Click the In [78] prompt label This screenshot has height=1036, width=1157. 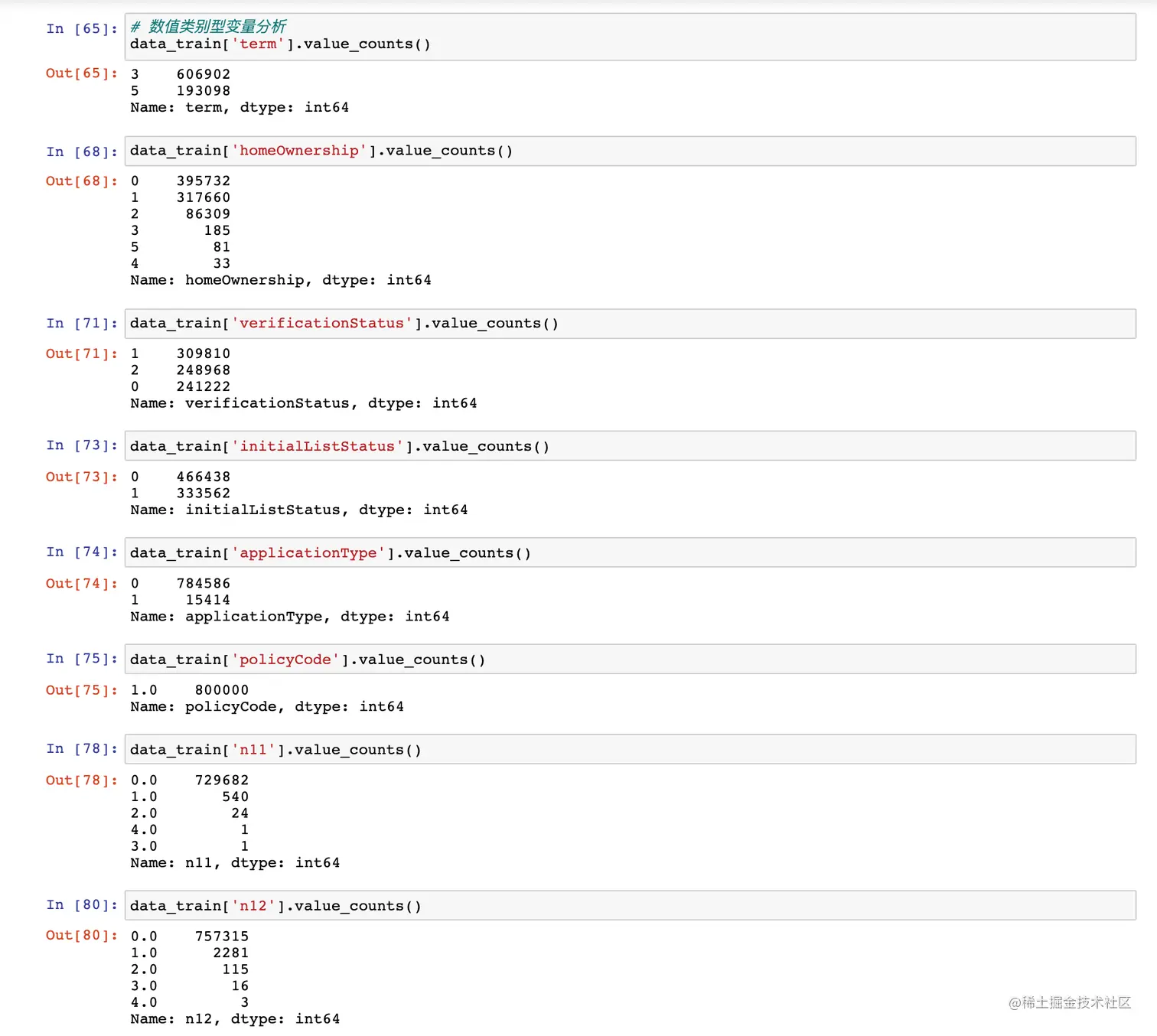(82, 749)
